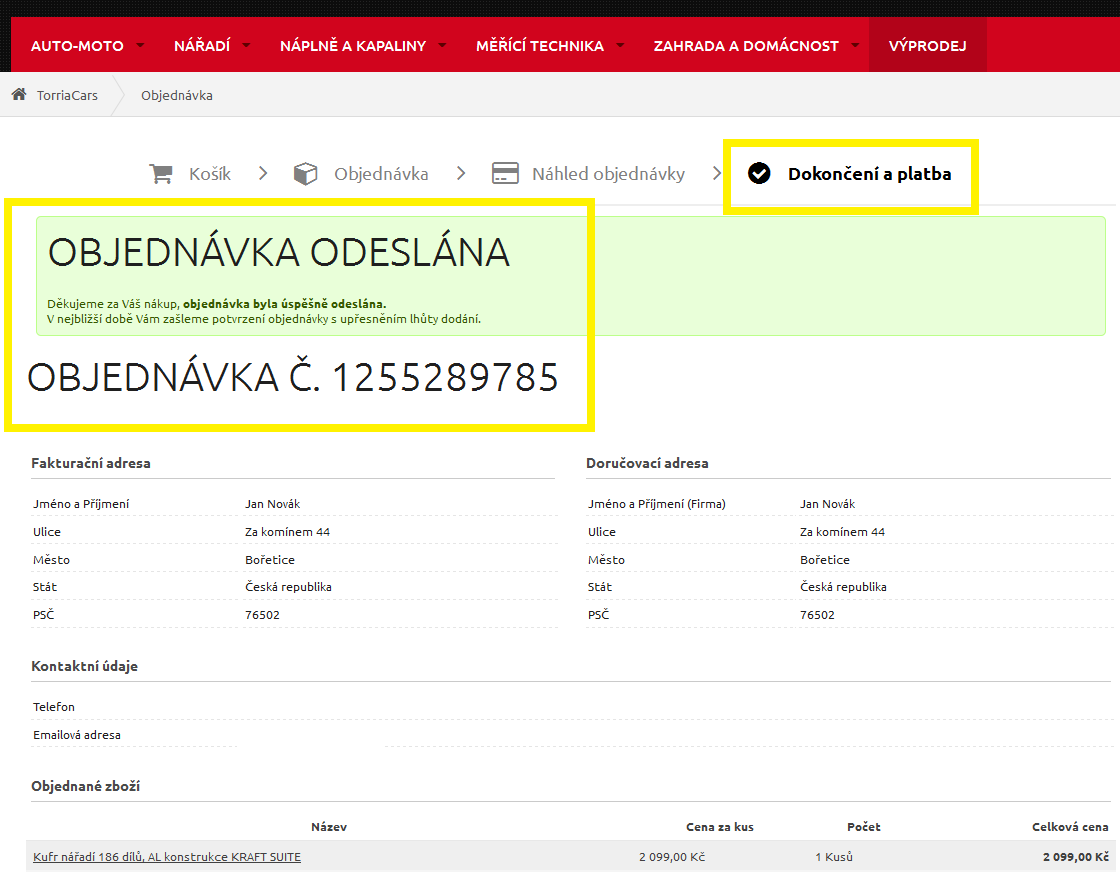Click billing name value Jan Novák
Image resolution: width=1120 pixels, height=872 pixels.
pos(272,503)
